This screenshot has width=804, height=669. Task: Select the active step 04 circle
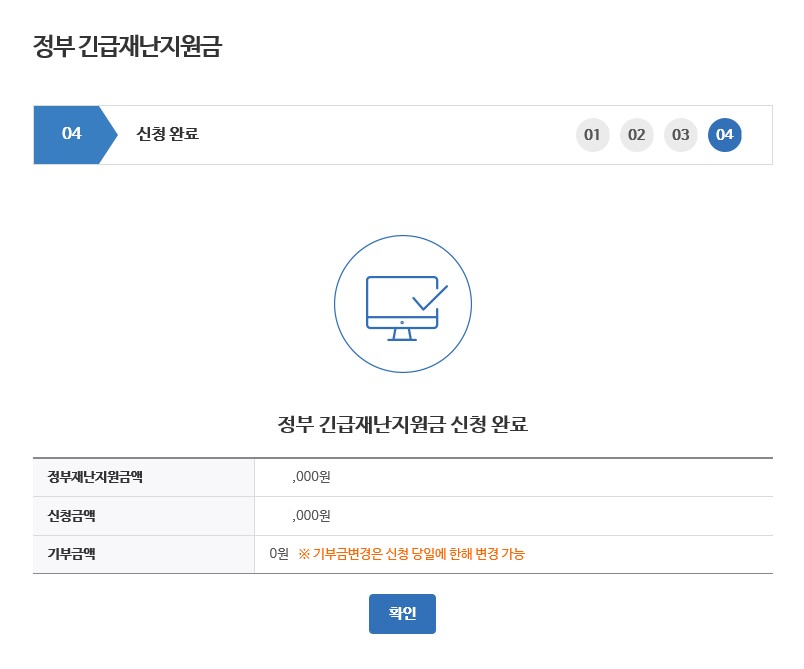click(725, 135)
